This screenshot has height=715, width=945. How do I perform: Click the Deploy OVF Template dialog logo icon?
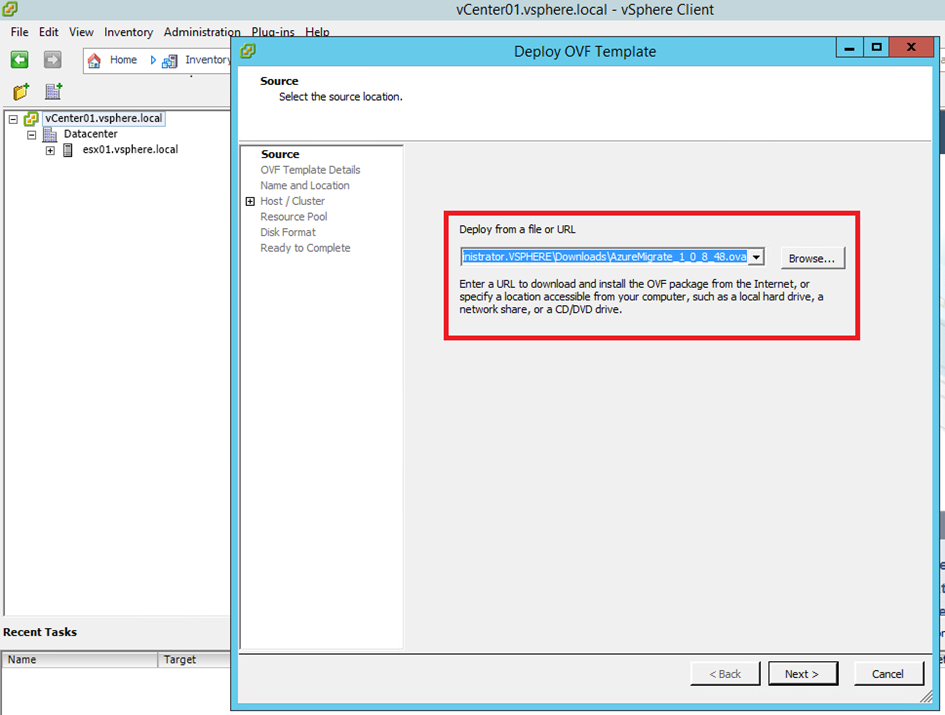[x=248, y=51]
